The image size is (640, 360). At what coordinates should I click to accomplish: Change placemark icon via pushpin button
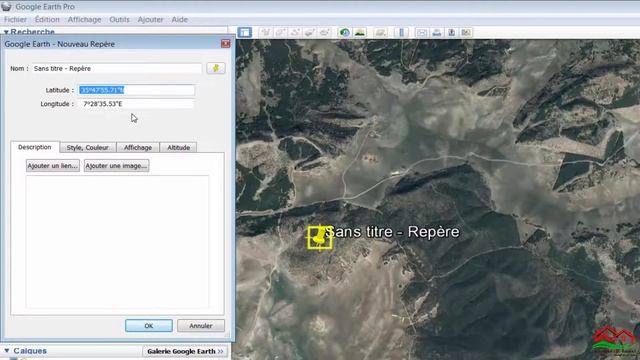[x=216, y=68]
